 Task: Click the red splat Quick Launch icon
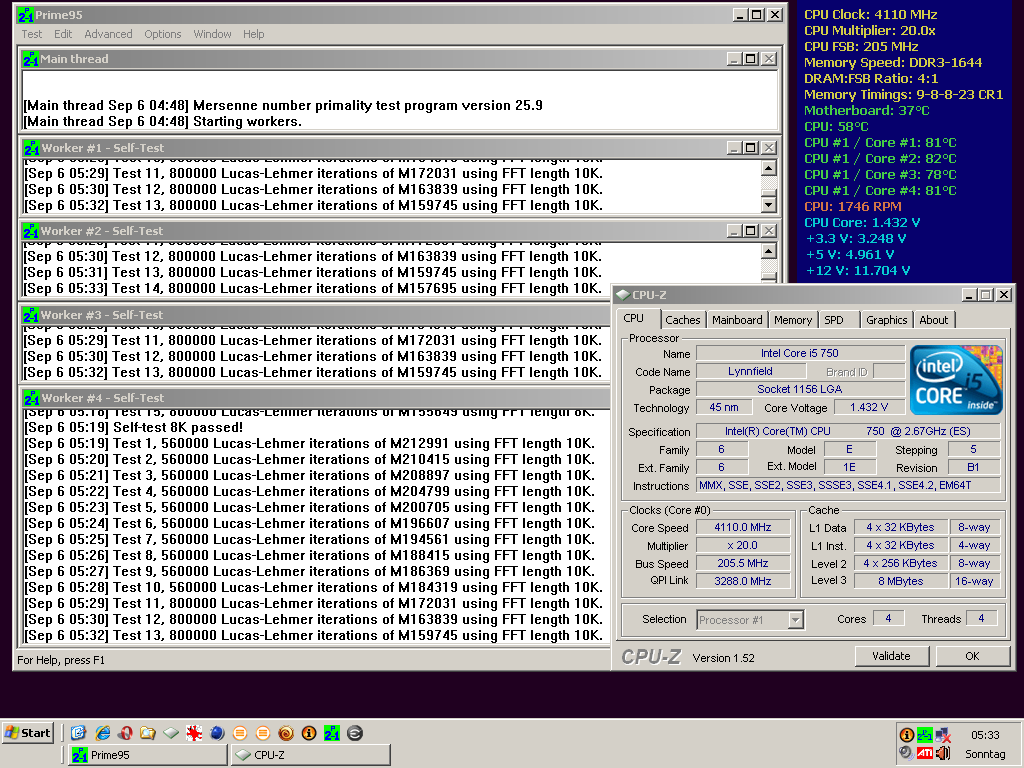pyautogui.click(x=194, y=733)
